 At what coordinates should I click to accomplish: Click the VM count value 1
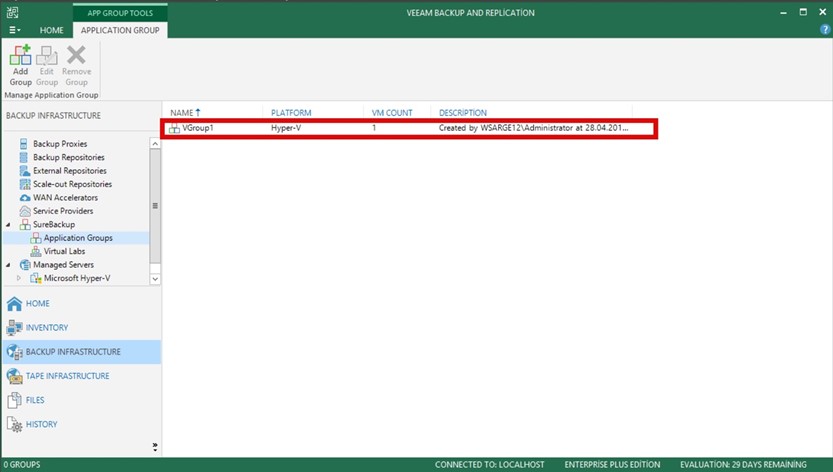click(374, 128)
